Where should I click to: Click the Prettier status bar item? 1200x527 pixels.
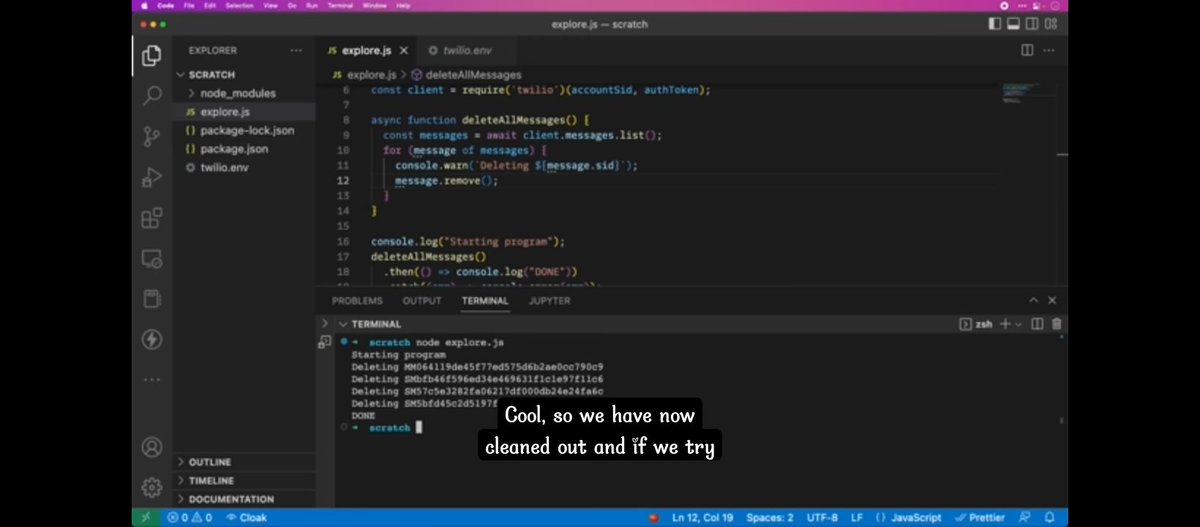pyautogui.click(x=981, y=518)
